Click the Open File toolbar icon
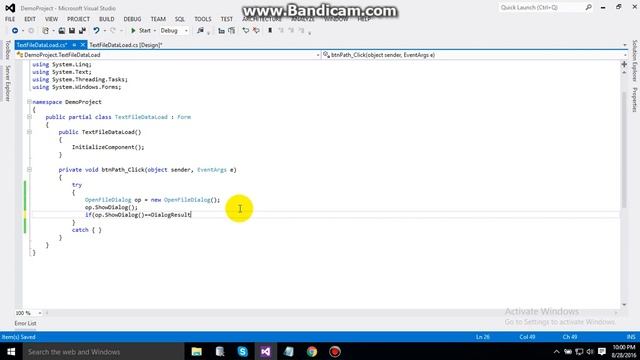 coord(62,31)
